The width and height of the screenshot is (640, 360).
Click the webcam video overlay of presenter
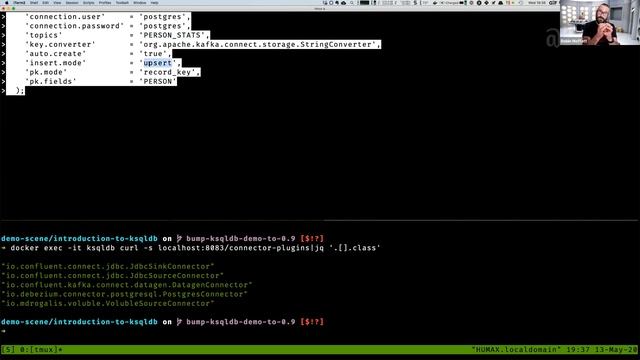point(600,22)
